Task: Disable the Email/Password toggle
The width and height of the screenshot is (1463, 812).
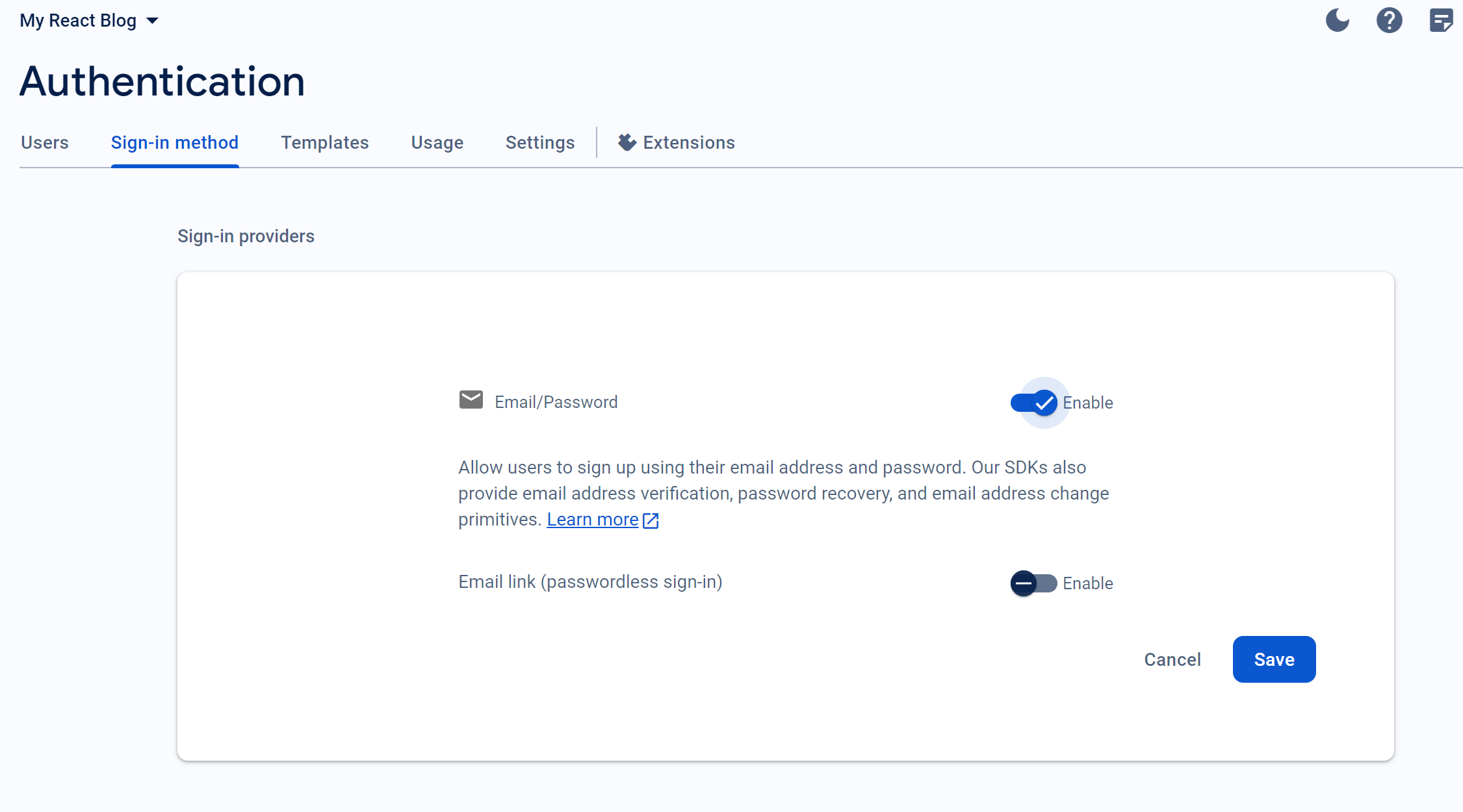Action: pyautogui.click(x=1033, y=403)
